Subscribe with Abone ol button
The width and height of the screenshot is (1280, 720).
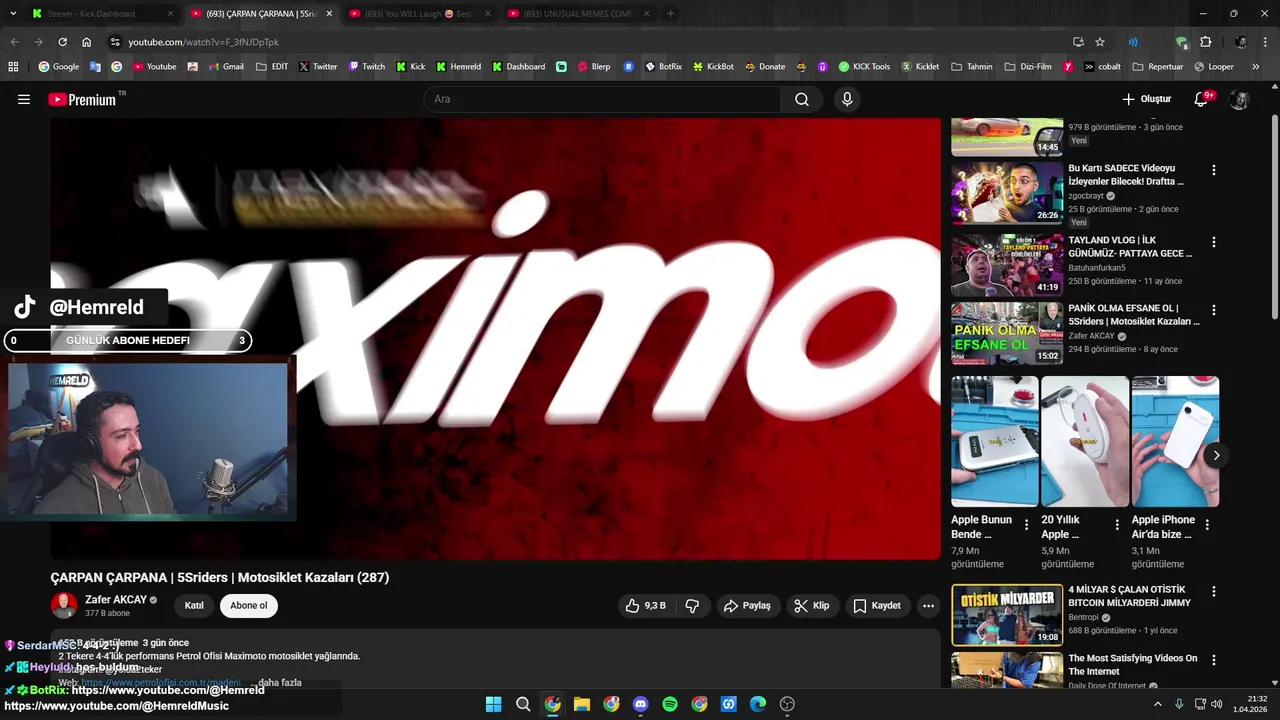(x=249, y=605)
